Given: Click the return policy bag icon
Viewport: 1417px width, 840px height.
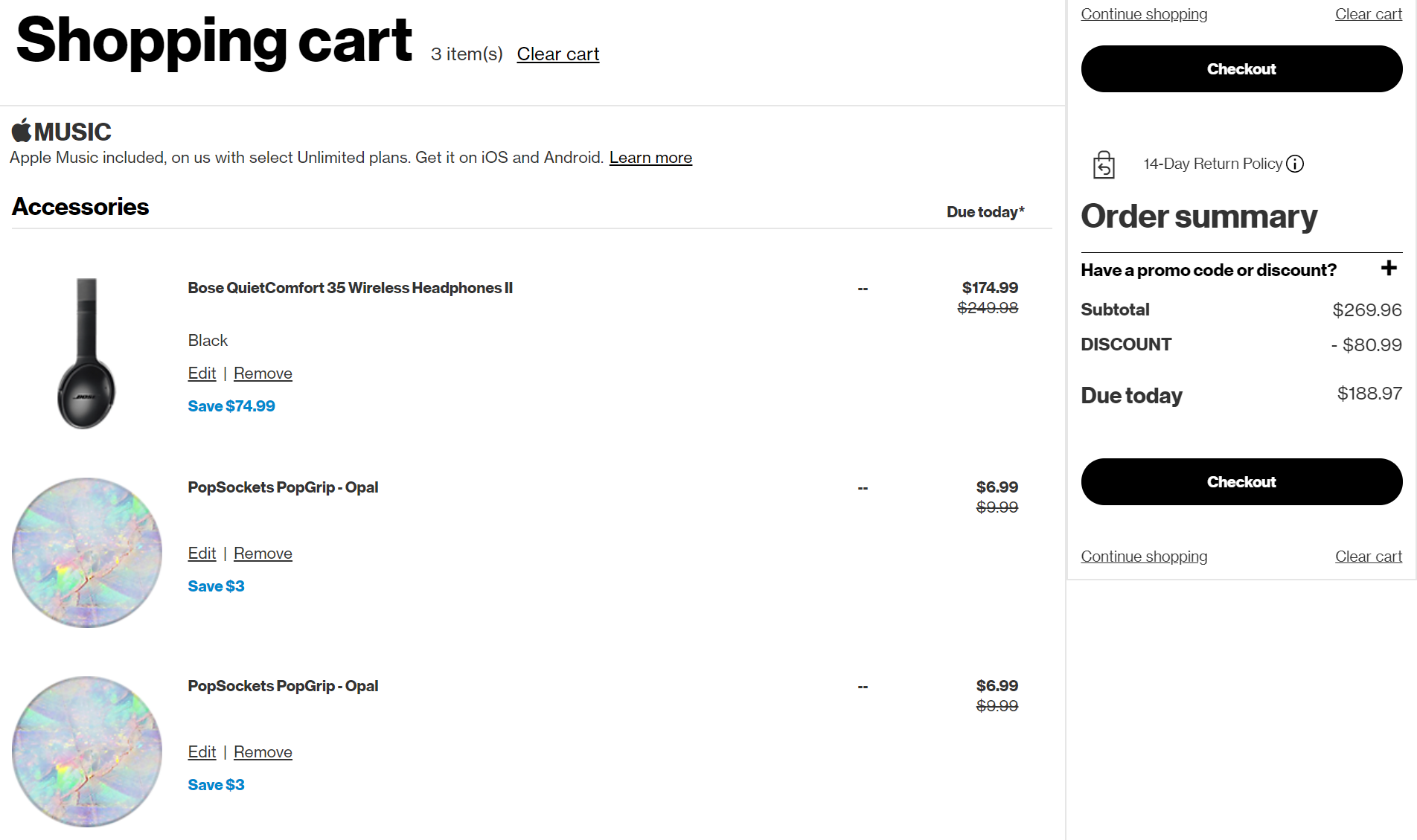Looking at the screenshot, I should pyautogui.click(x=1104, y=164).
